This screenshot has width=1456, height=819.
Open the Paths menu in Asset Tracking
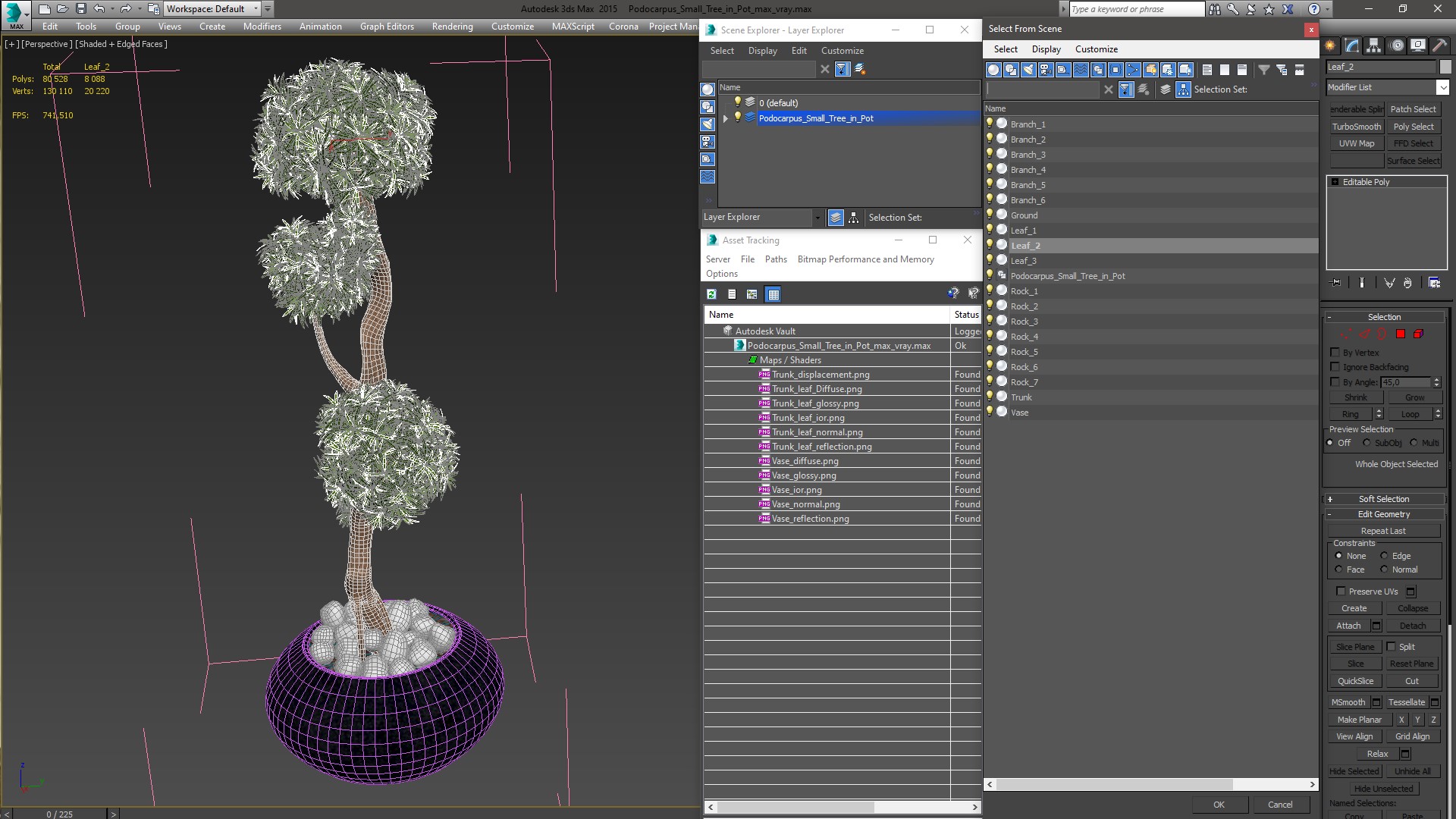[775, 259]
